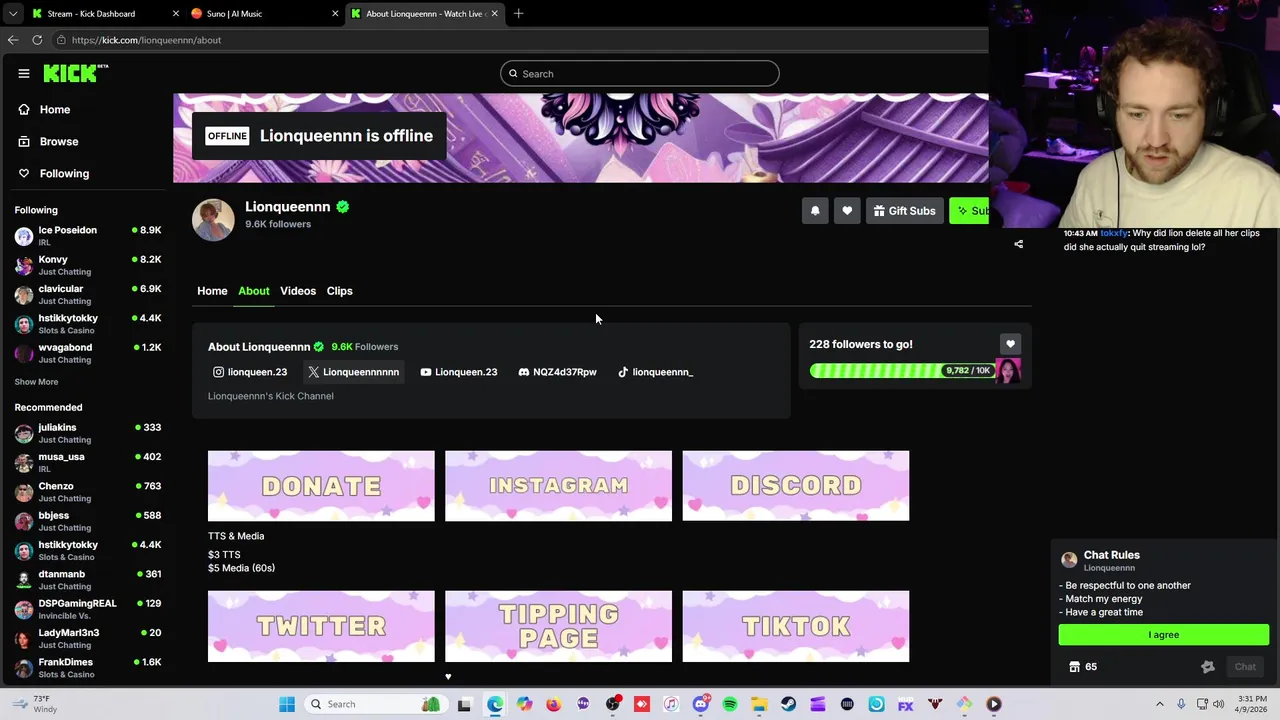Click the follower goal progress bar

pyautogui.click(x=902, y=371)
